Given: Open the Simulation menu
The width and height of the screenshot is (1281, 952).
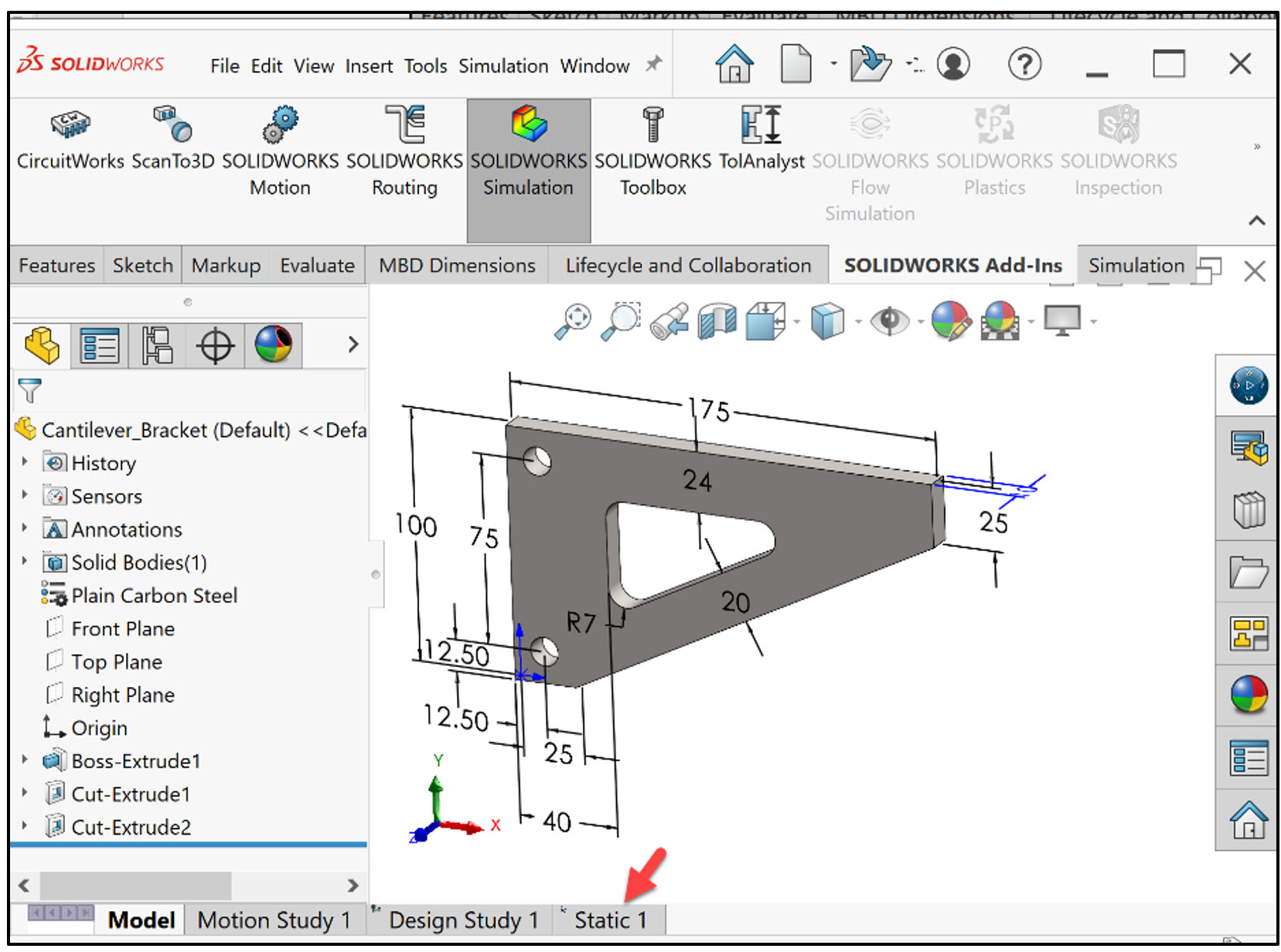Looking at the screenshot, I should (x=503, y=66).
